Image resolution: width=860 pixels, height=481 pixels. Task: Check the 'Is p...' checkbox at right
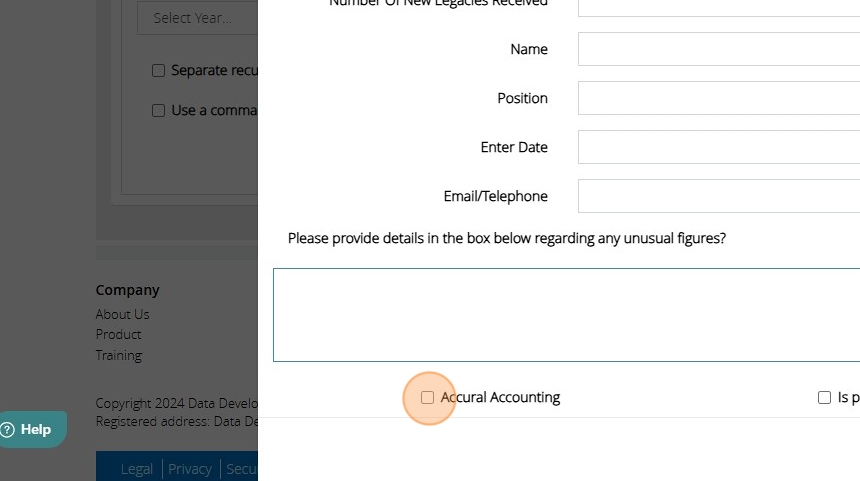click(825, 398)
